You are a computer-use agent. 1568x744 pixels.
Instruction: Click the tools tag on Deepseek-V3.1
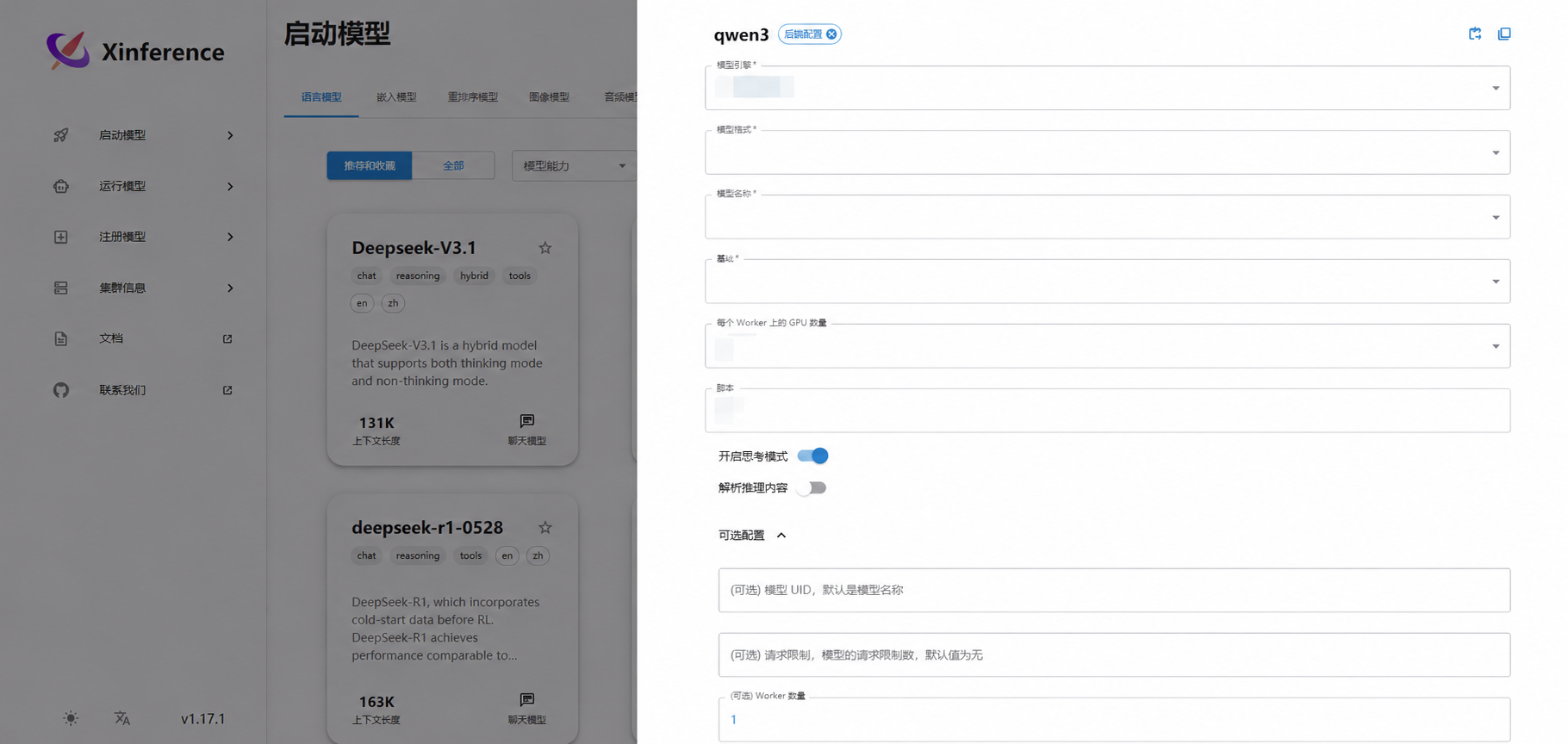coord(520,276)
